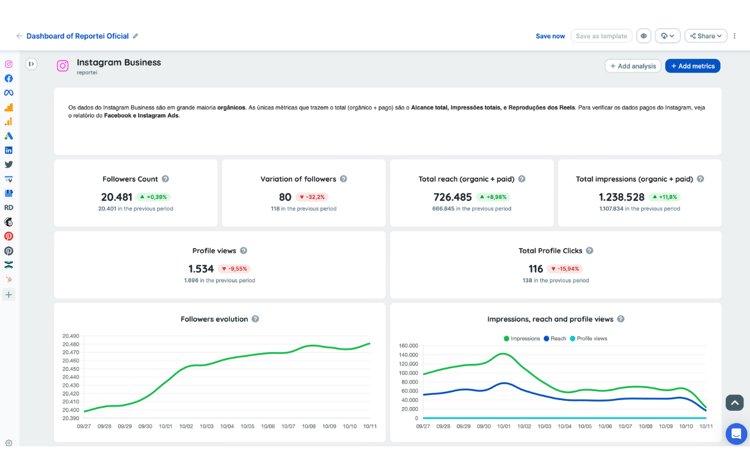Show help for Variation of followers
Image resolution: width=750 pixels, height=468 pixels.
tap(343, 179)
